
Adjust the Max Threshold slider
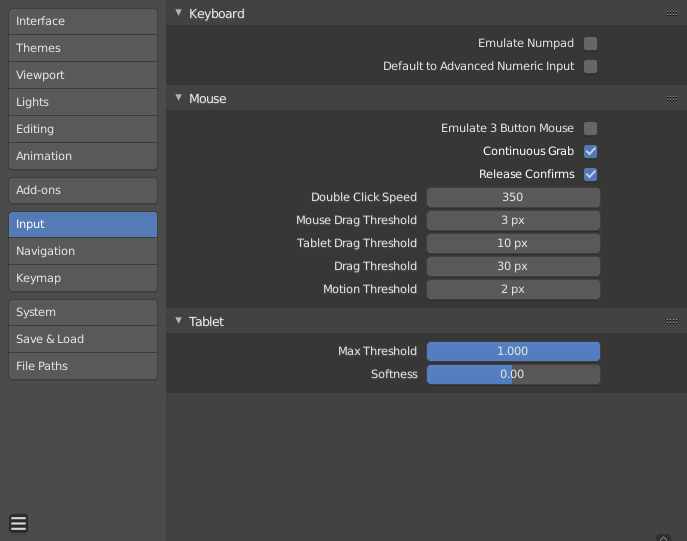[x=513, y=351]
